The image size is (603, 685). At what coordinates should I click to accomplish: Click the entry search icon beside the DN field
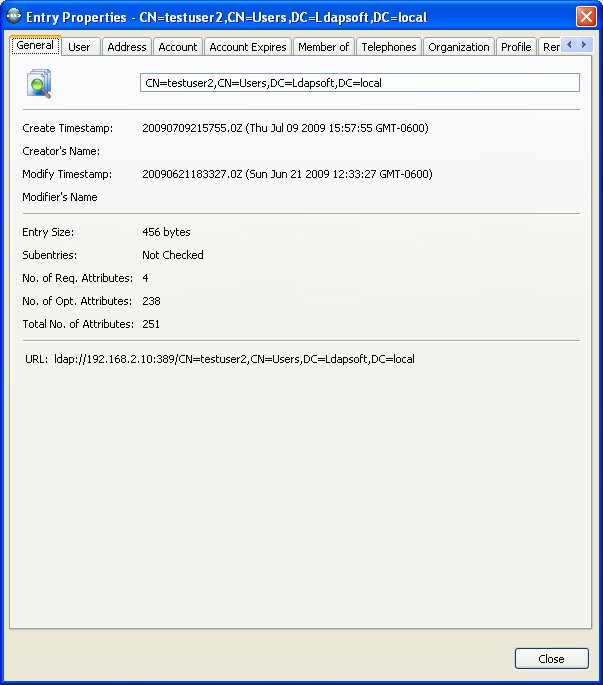pyautogui.click(x=39, y=85)
